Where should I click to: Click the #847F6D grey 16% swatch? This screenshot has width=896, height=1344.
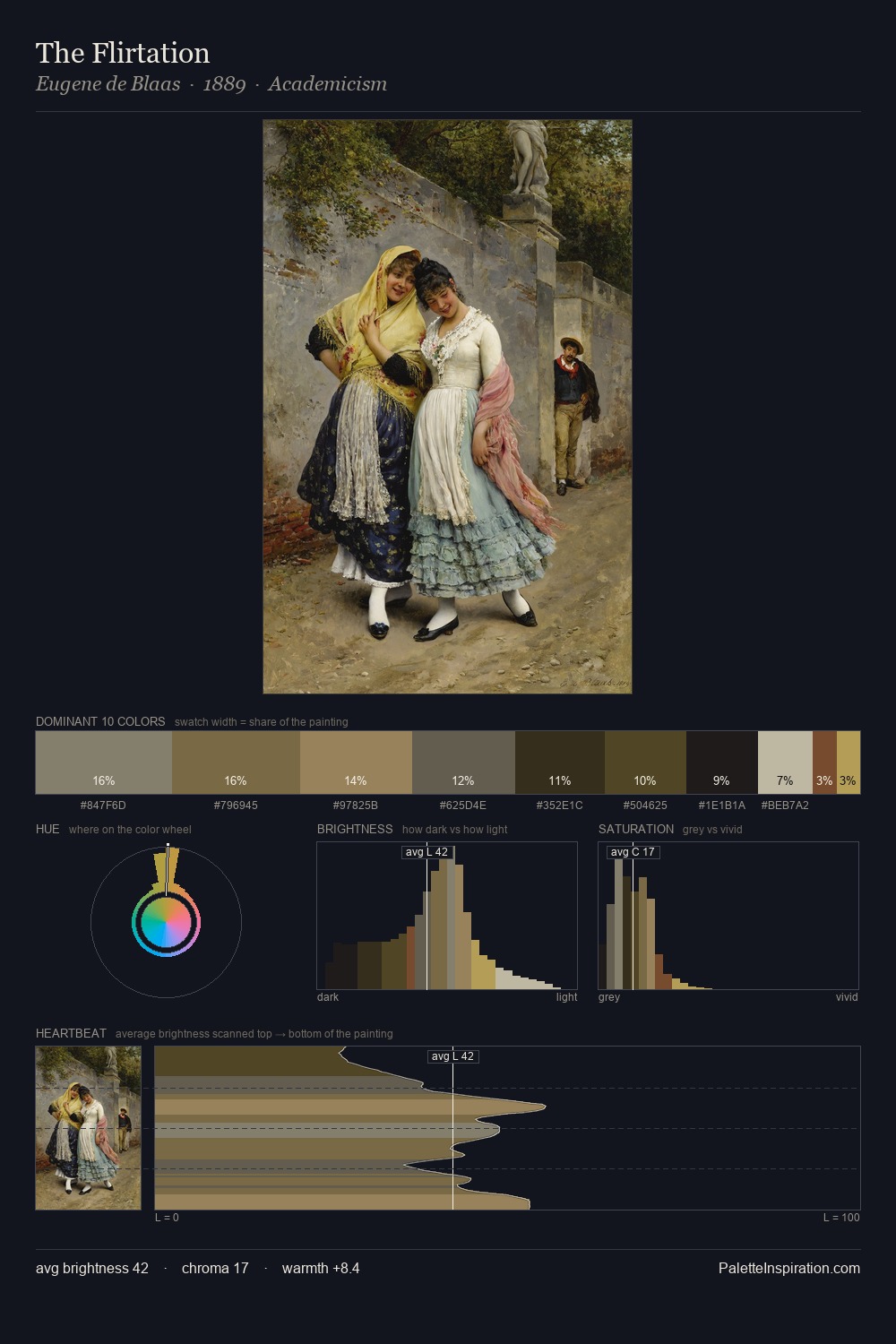tap(104, 762)
